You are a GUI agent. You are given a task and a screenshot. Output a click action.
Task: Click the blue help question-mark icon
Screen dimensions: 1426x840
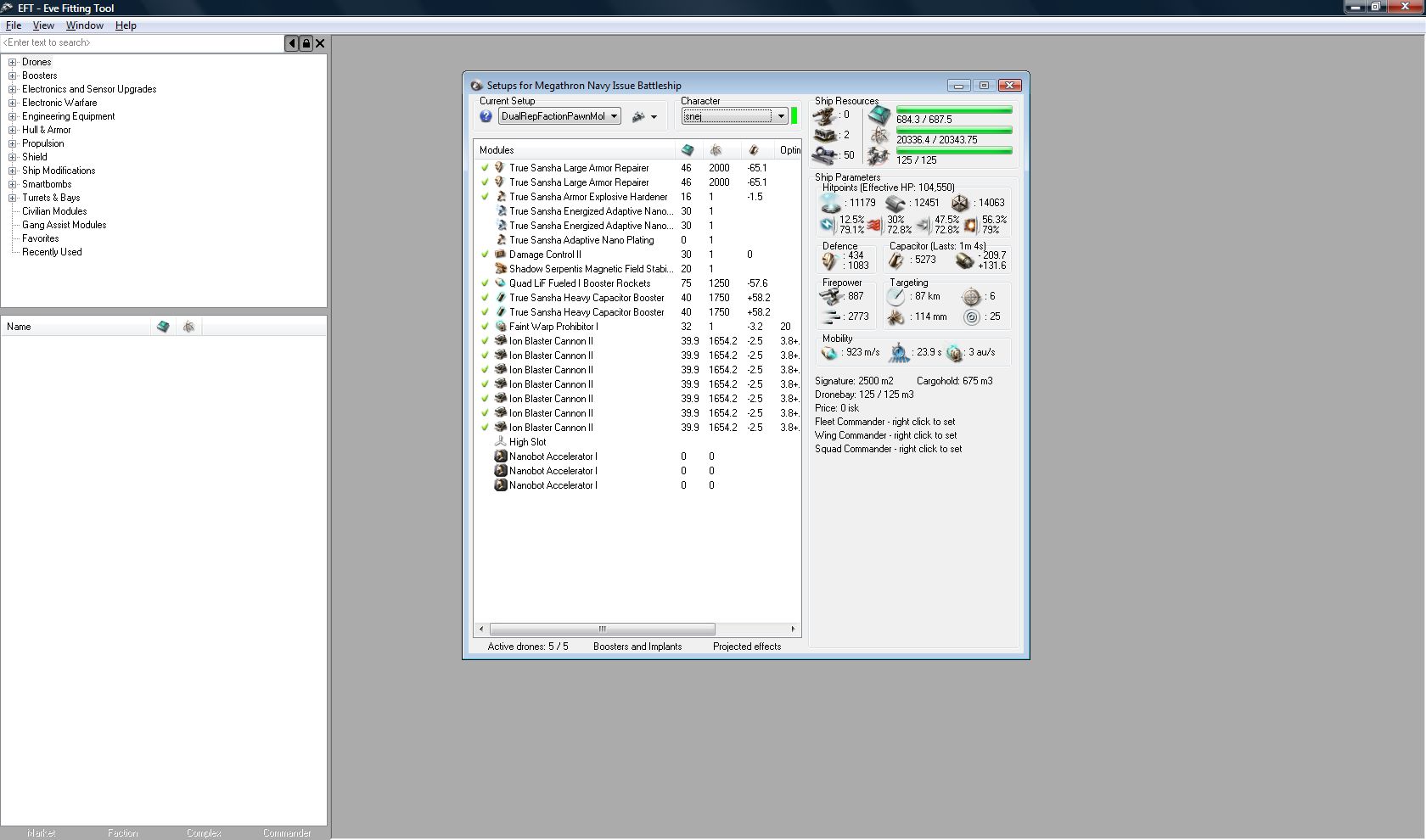(x=486, y=116)
